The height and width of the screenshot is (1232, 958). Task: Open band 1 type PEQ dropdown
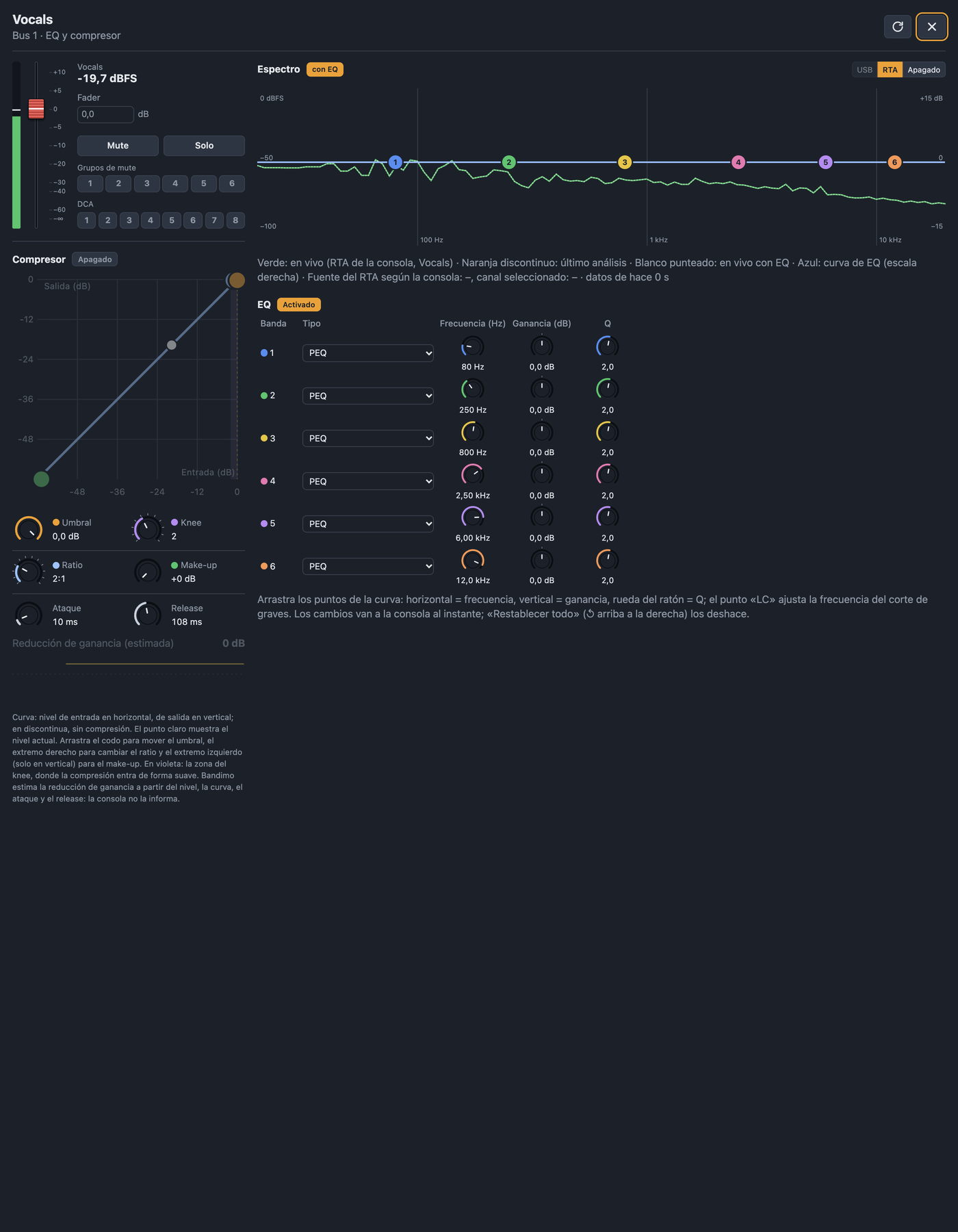[x=368, y=353]
